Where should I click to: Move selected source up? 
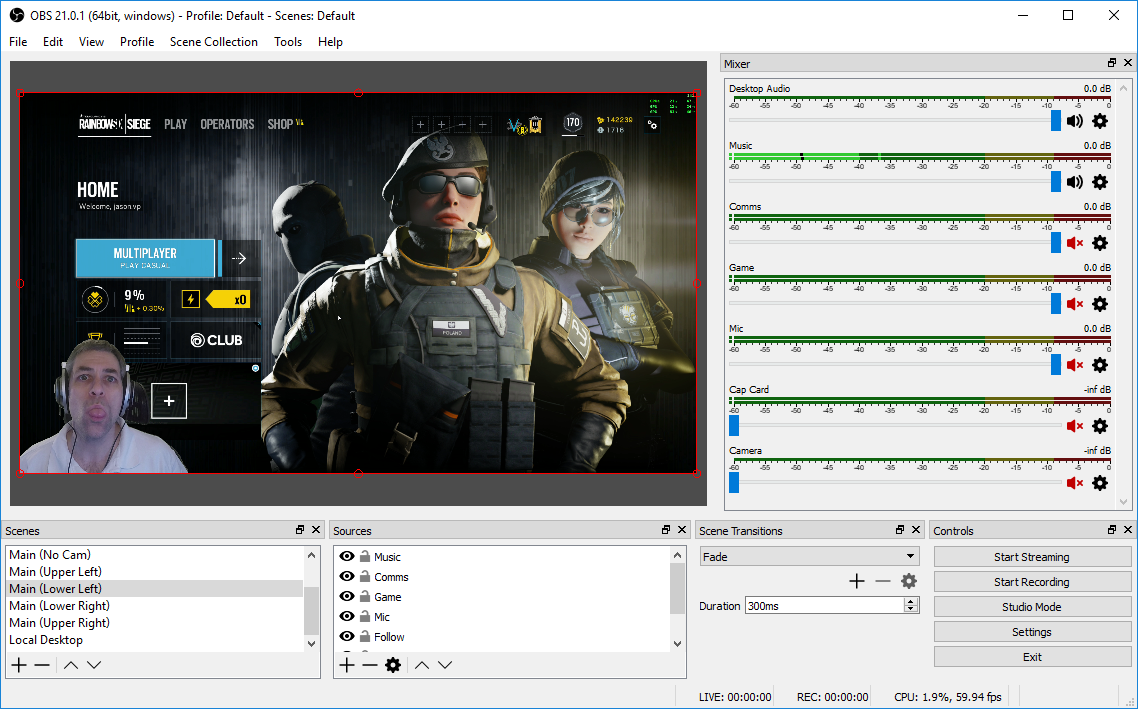point(422,665)
